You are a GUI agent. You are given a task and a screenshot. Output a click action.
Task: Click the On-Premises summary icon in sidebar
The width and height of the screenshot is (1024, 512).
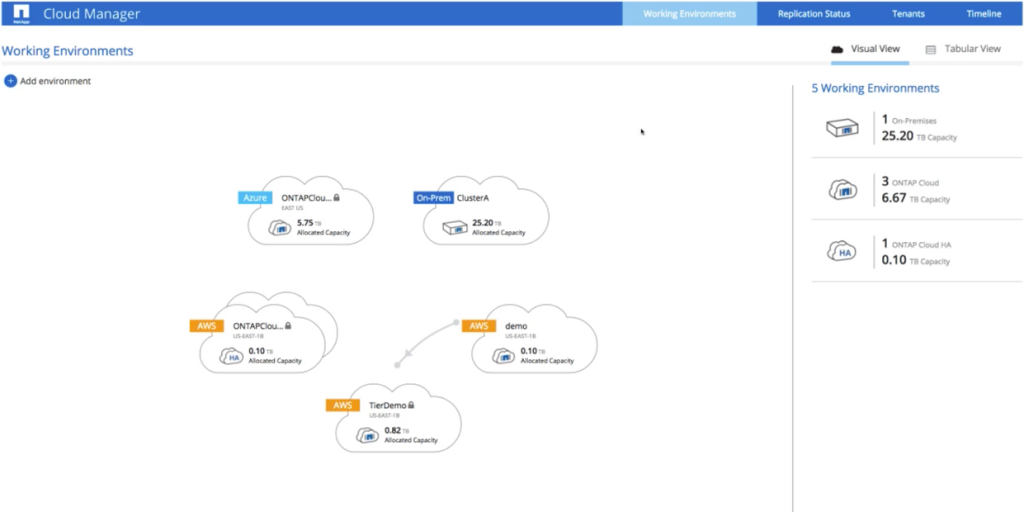tap(838, 128)
